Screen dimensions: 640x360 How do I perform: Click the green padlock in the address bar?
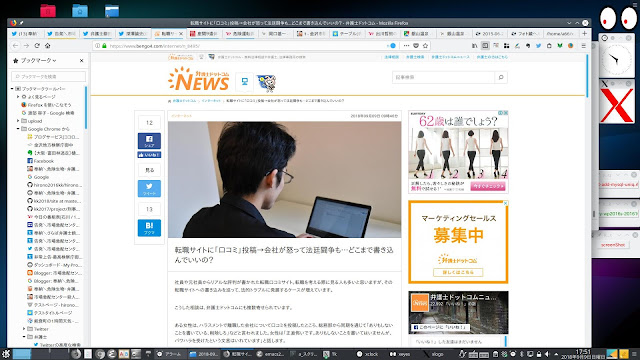coord(104,46)
